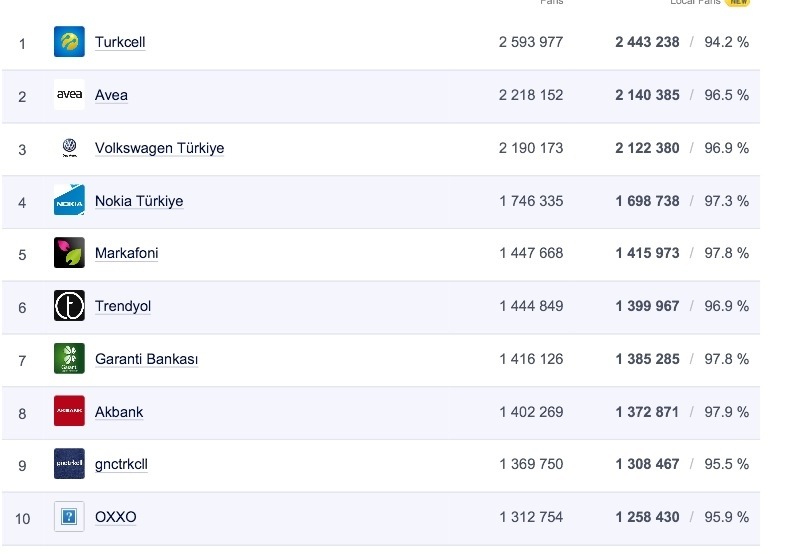The image size is (785, 556).
Task: Click the Nokia Türkiye logo icon
Action: coord(69,201)
